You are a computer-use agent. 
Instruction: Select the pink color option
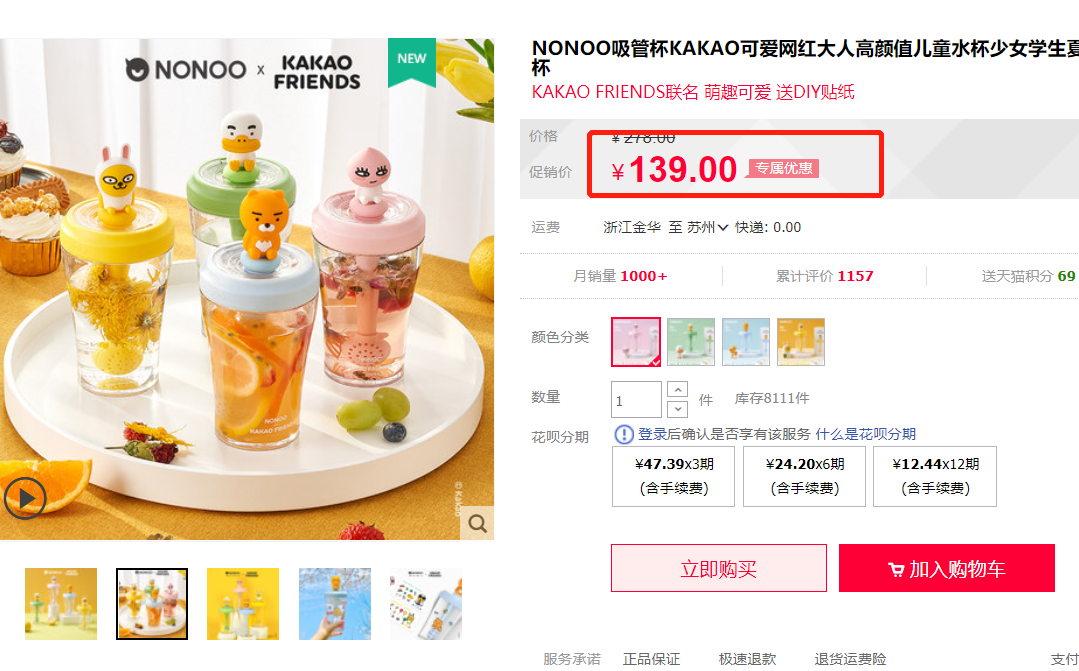636,341
